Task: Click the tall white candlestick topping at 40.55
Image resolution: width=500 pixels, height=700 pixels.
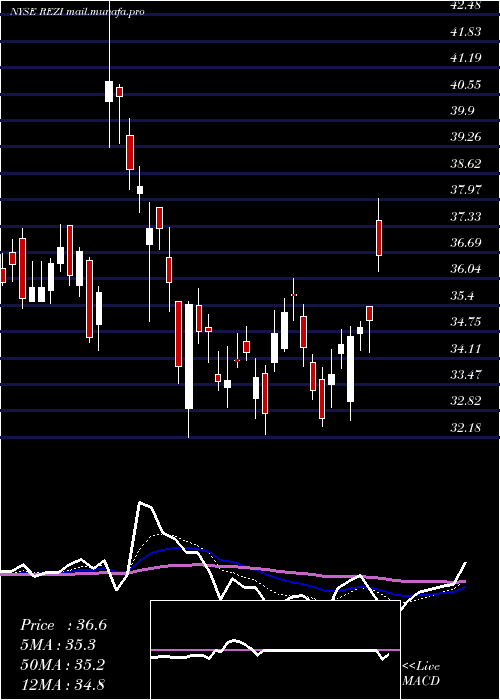Action: (109, 92)
